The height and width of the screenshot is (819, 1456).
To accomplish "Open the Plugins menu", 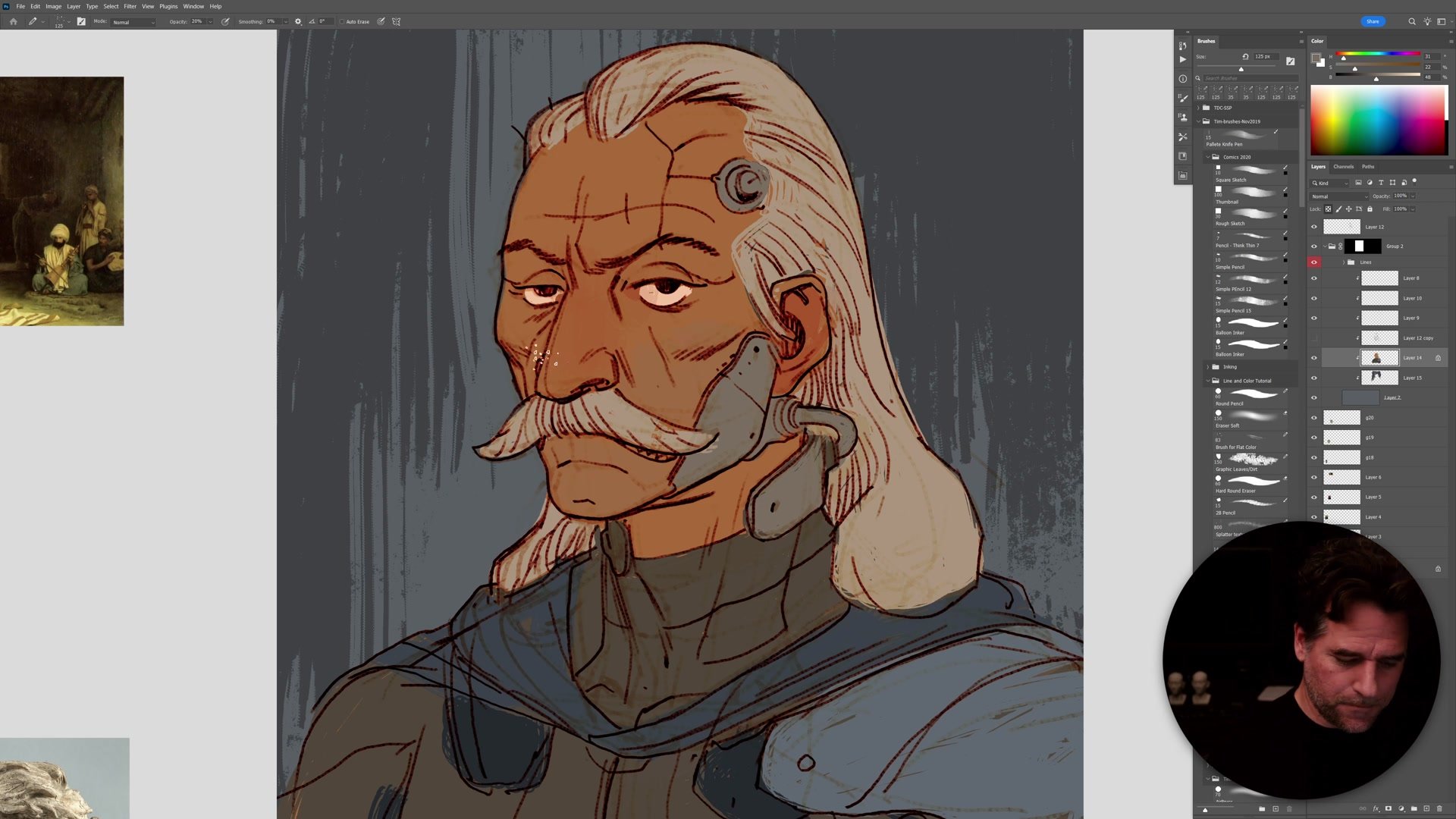I will pyautogui.click(x=168, y=6).
